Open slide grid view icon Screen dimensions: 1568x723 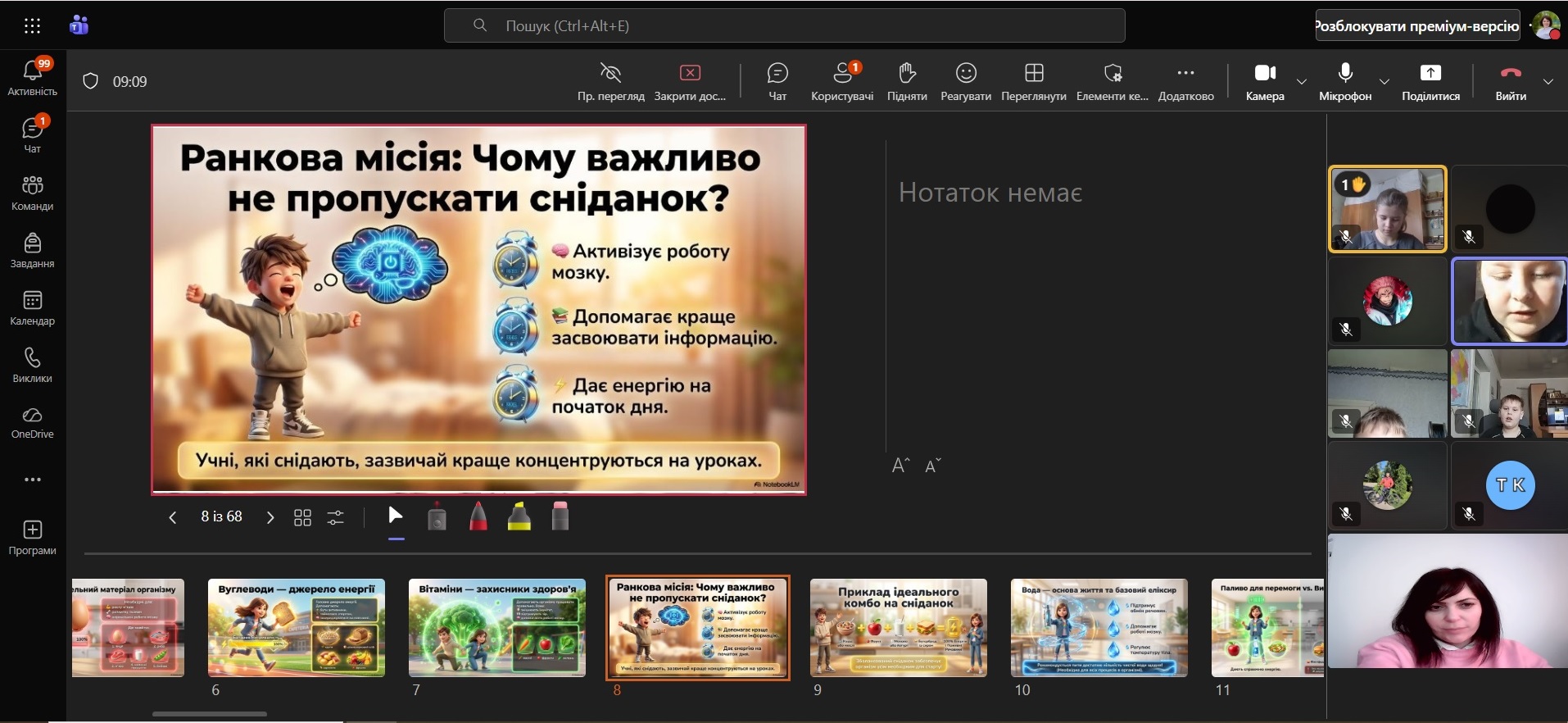click(x=302, y=517)
